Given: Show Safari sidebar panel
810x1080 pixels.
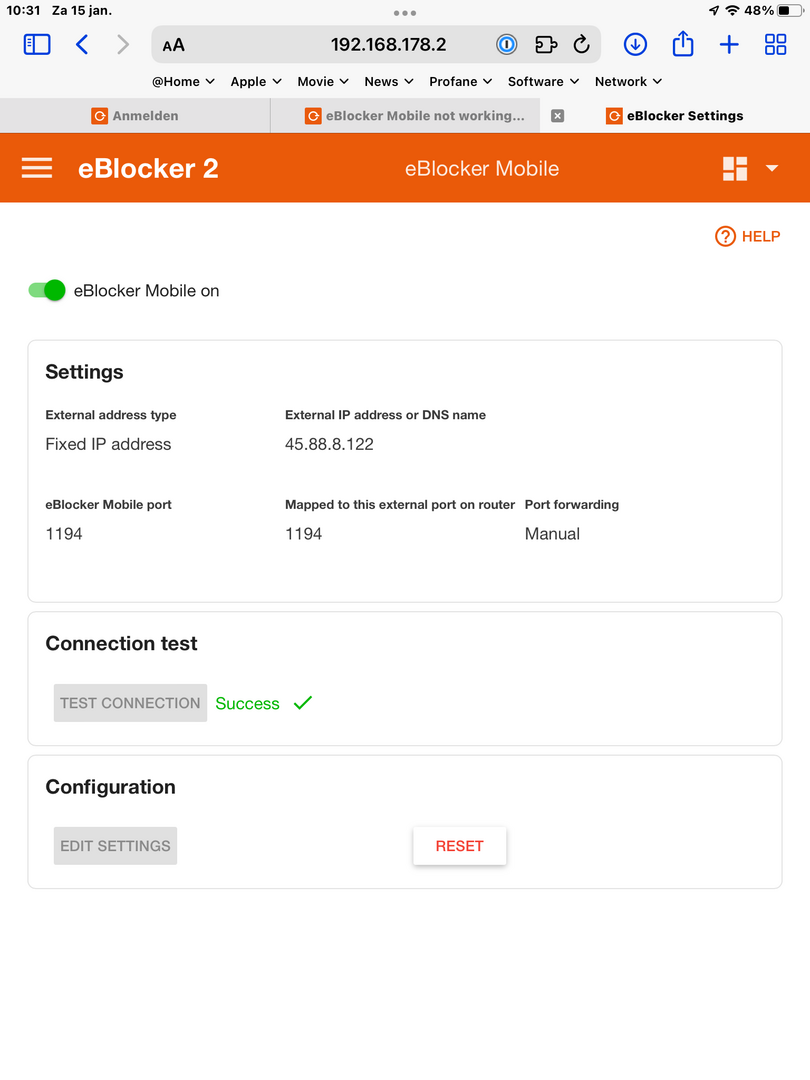Looking at the screenshot, I should [x=37, y=45].
